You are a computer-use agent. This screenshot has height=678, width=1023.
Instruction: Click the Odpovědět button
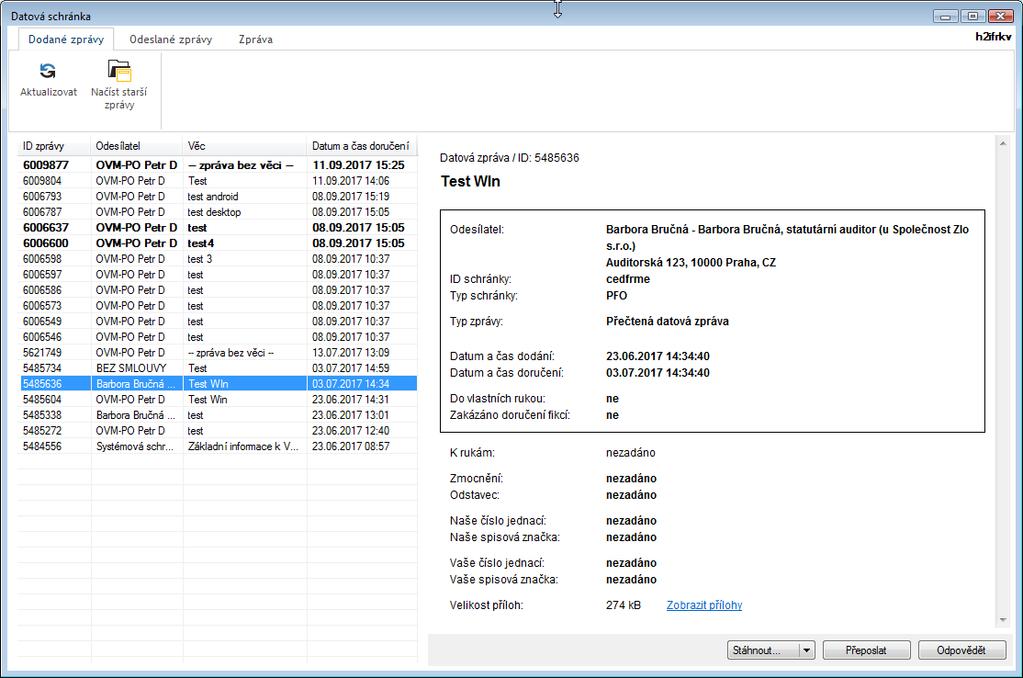(x=962, y=650)
